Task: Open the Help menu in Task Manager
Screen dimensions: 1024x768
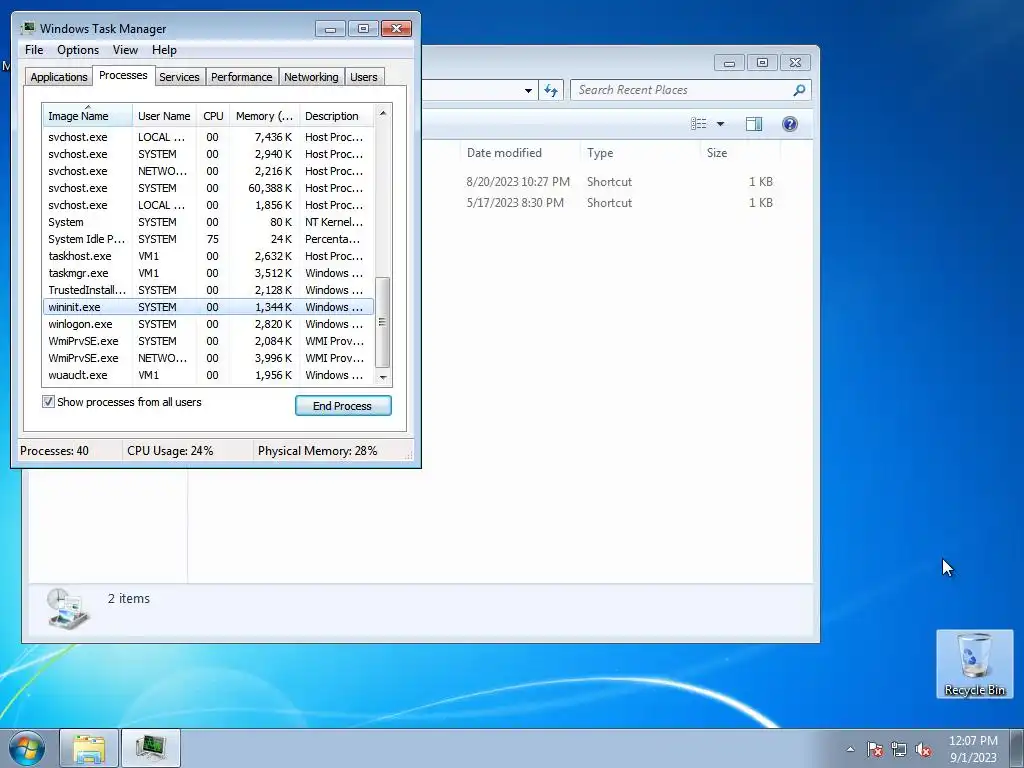Action: point(164,50)
